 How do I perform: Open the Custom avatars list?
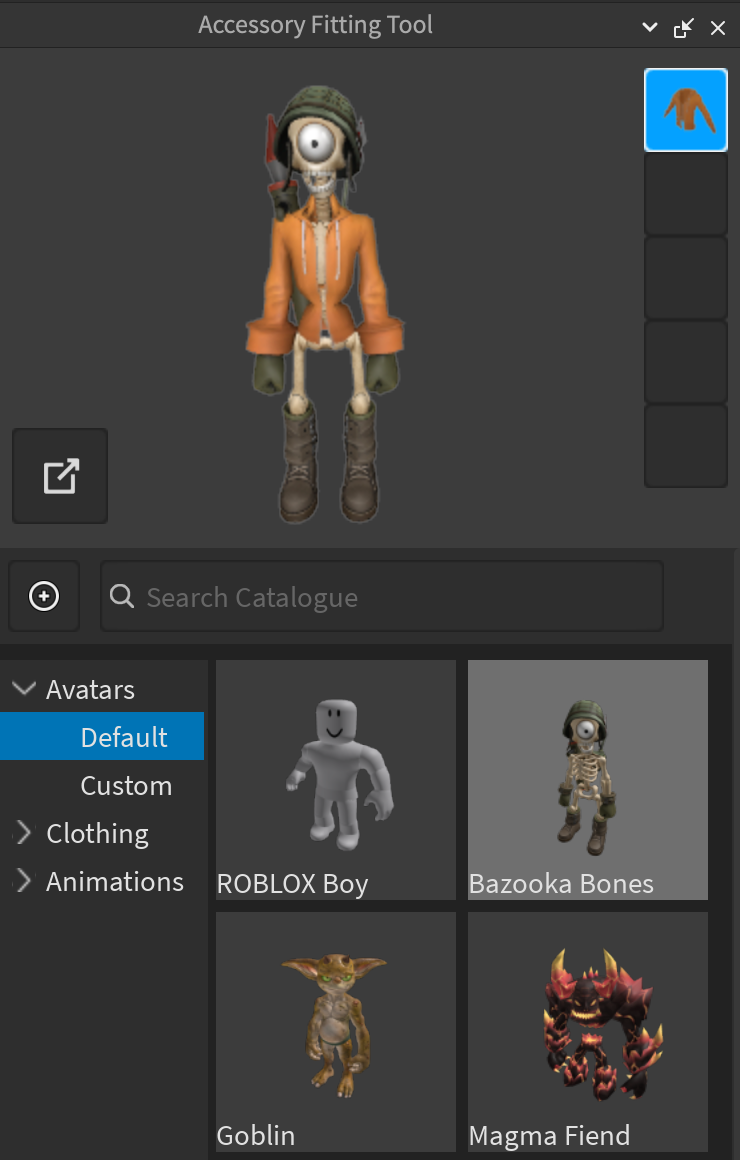126,785
